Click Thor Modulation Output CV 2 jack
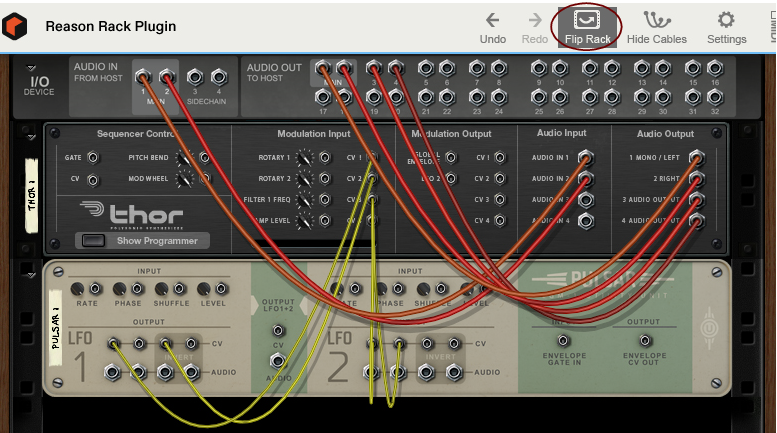Screen dimensions: 777x433 [500, 178]
